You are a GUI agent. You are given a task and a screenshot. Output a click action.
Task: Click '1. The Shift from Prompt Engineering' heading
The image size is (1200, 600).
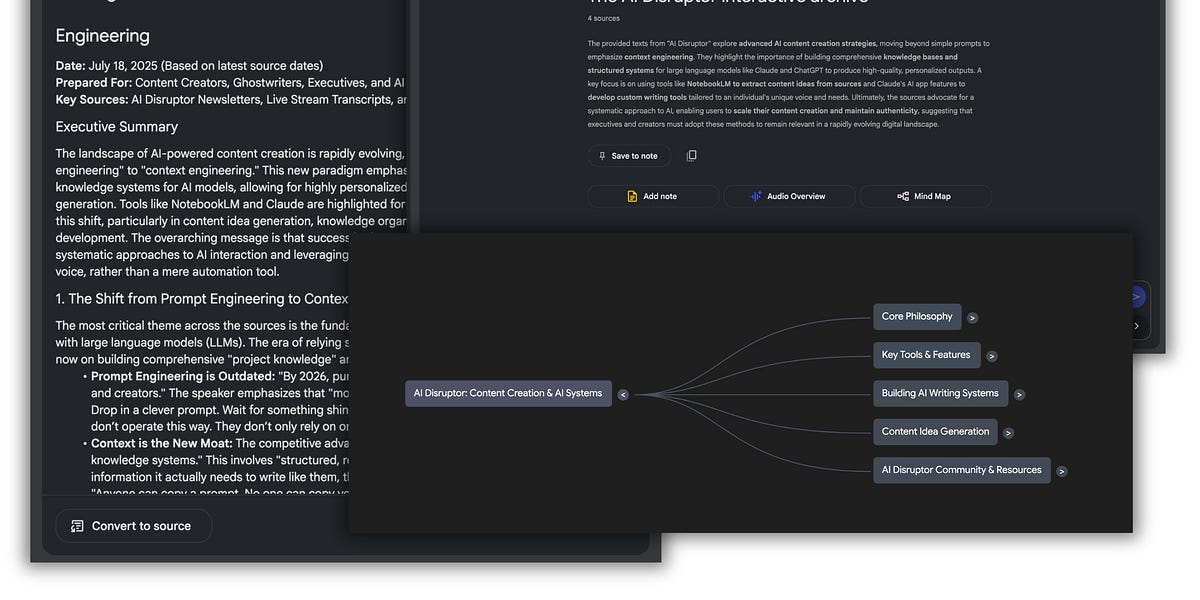[202, 299]
